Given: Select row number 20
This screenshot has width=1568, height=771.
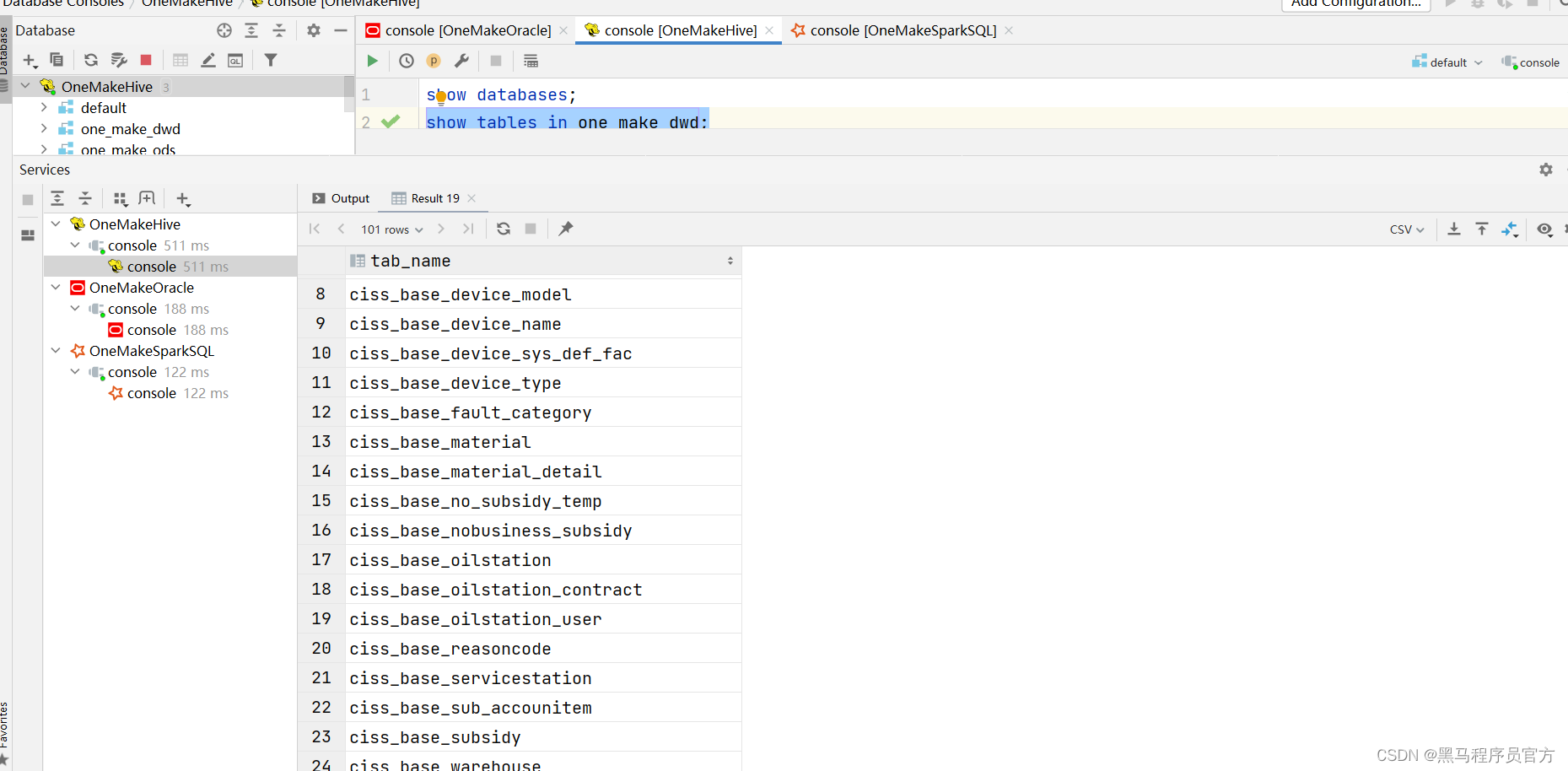Looking at the screenshot, I should 321,649.
